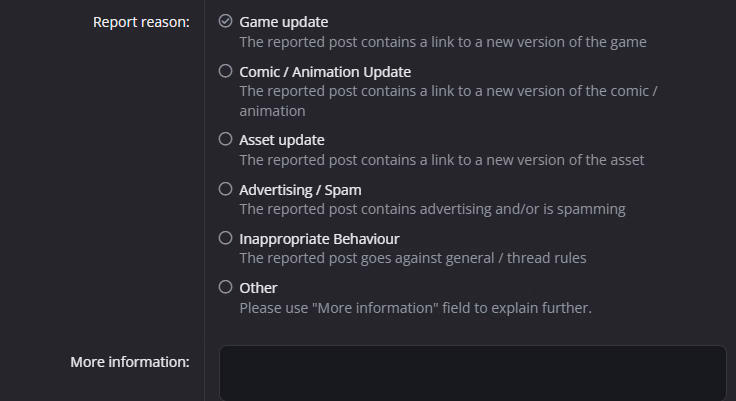Click the hint about using "More information" field
736x401 pixels.
point(415,308)
